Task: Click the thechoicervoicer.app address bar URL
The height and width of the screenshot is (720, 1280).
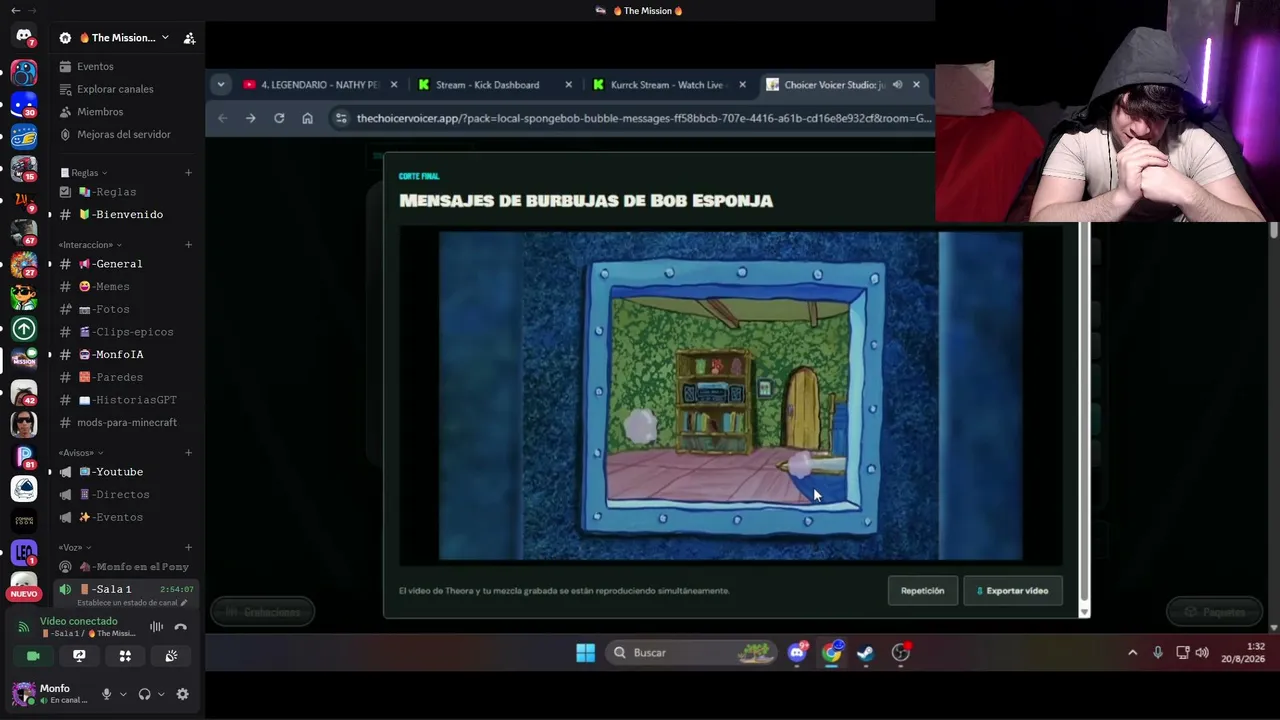Action: coord(644,118)
